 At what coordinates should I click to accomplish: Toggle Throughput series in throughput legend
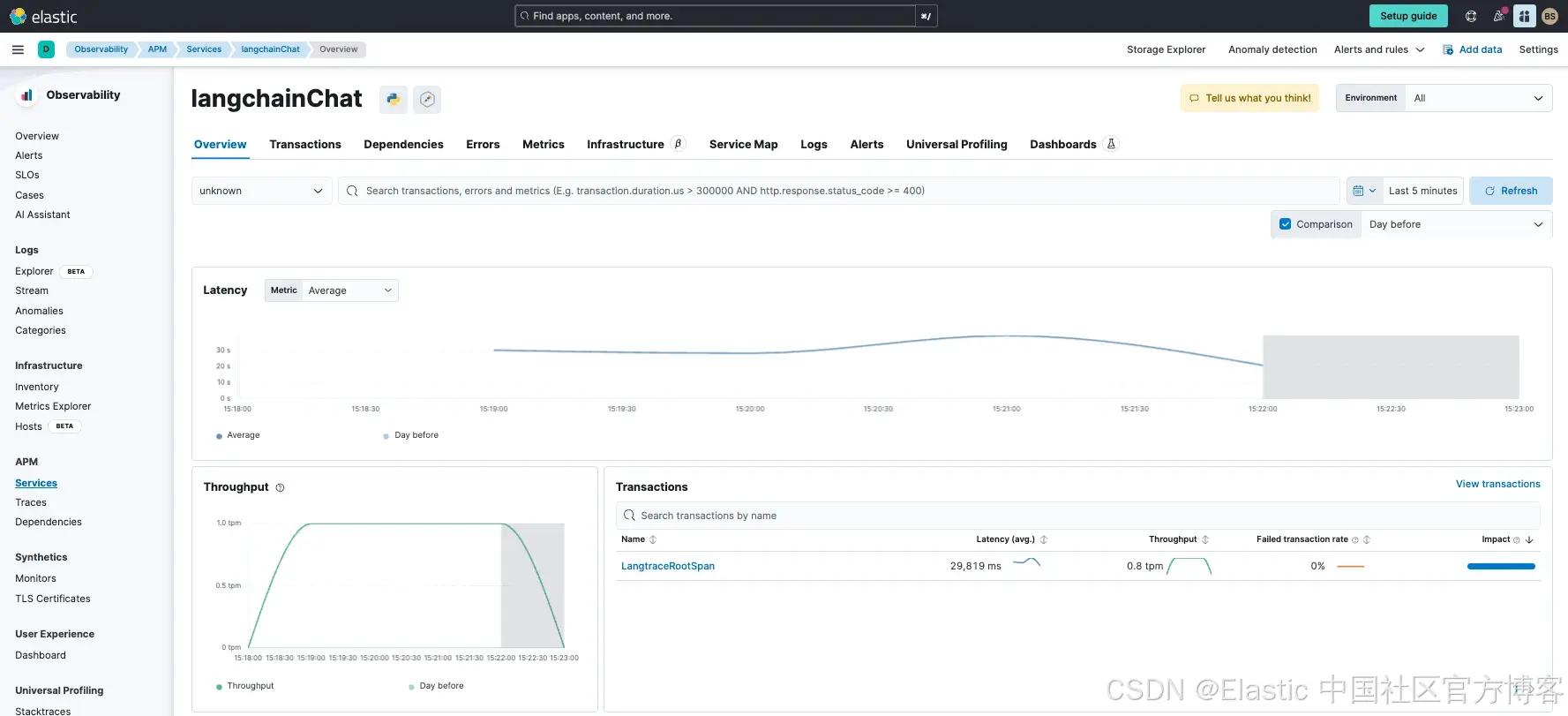[x=245, y=686]
